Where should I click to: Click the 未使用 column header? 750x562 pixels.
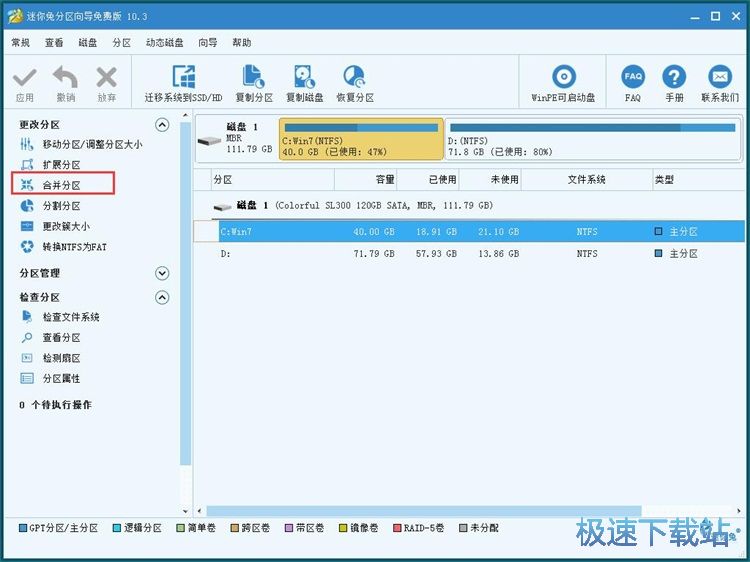coord(490,179)
